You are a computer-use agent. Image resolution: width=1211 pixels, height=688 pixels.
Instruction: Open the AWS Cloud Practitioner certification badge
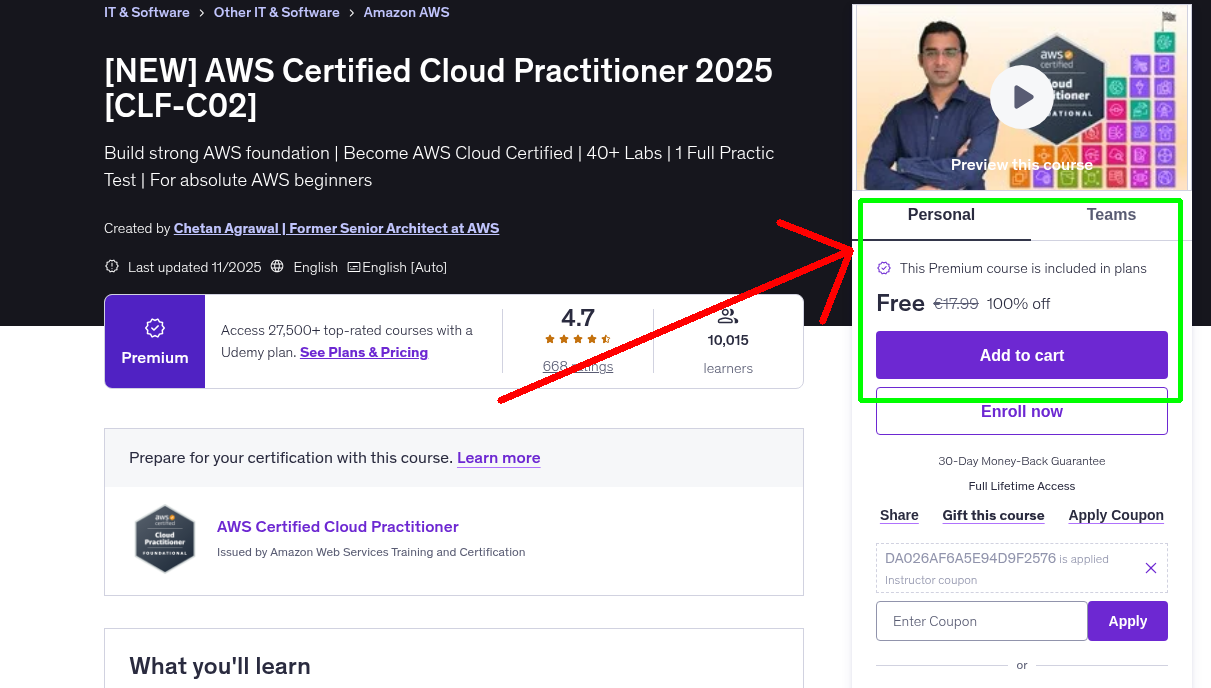pyautogui.click(x=165, y=538)
